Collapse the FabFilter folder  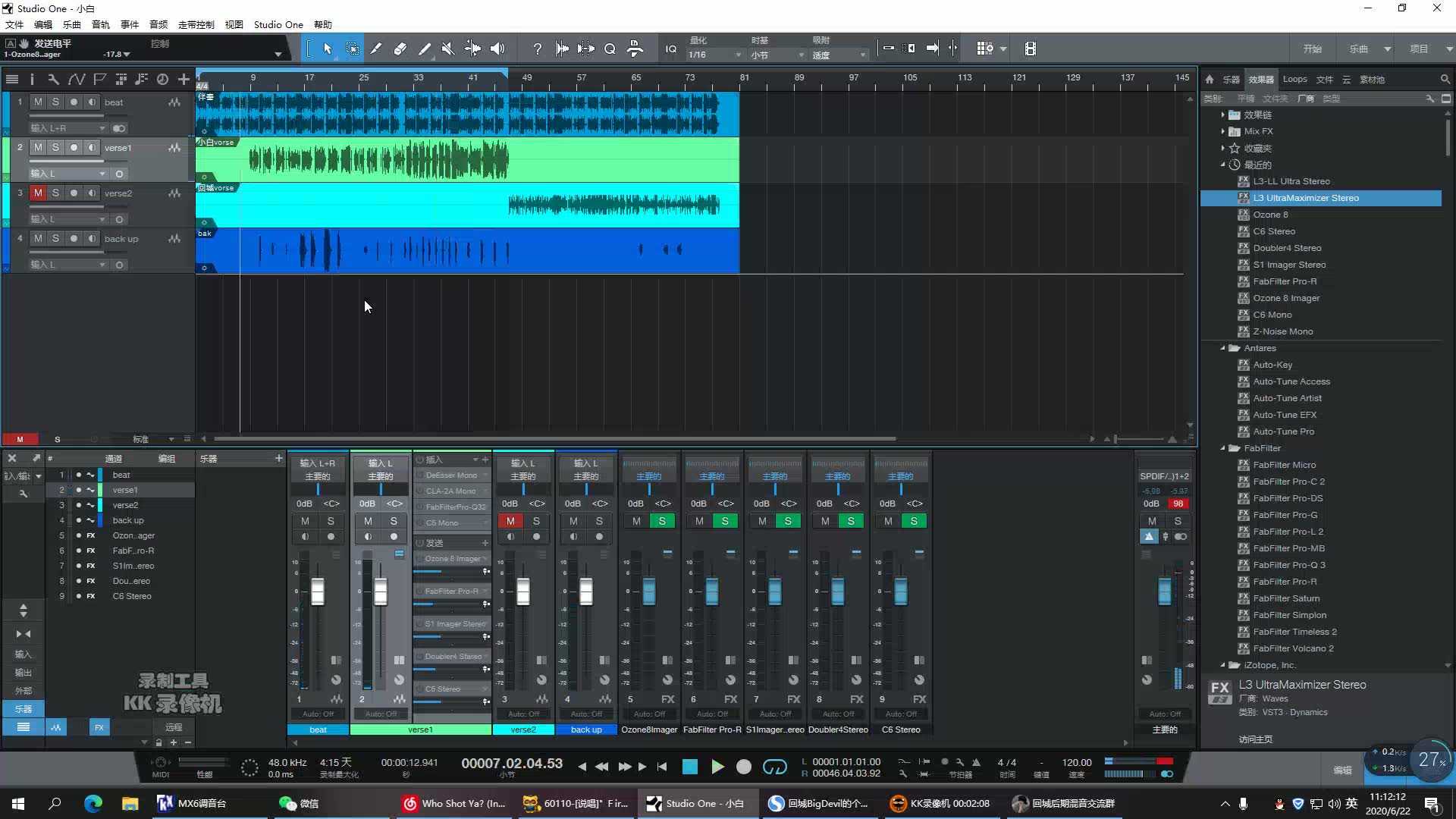1222,448
